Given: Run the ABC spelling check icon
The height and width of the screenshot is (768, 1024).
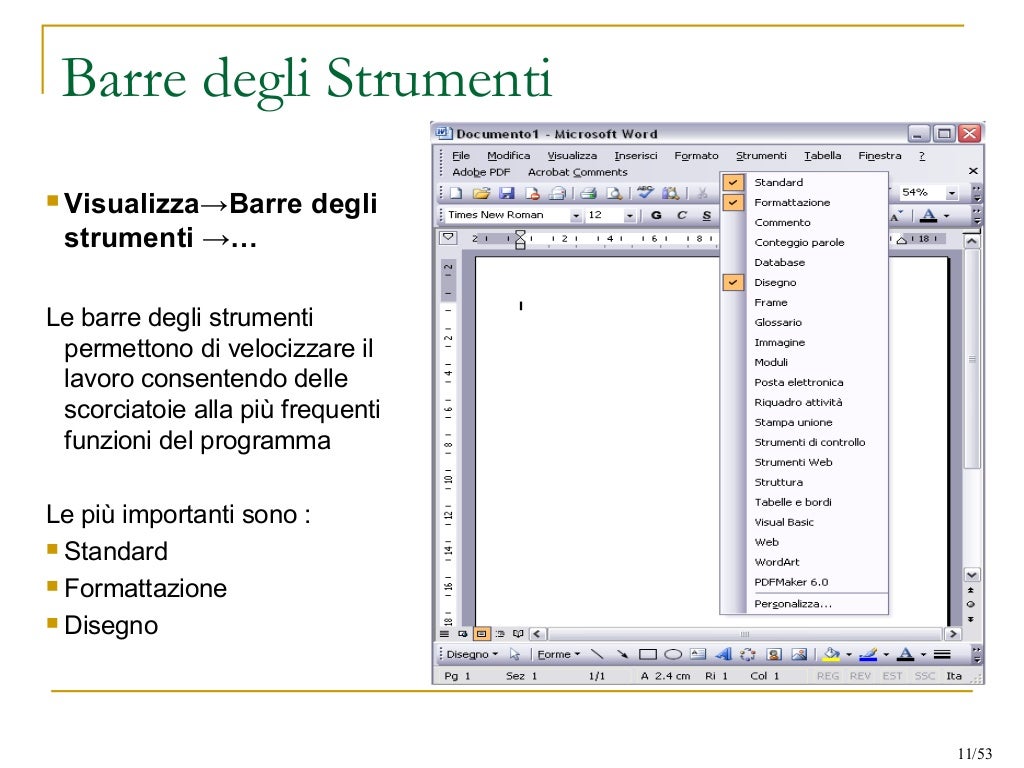Looking at the screenshot, I should pyautogui.click(x=645, y=193).
